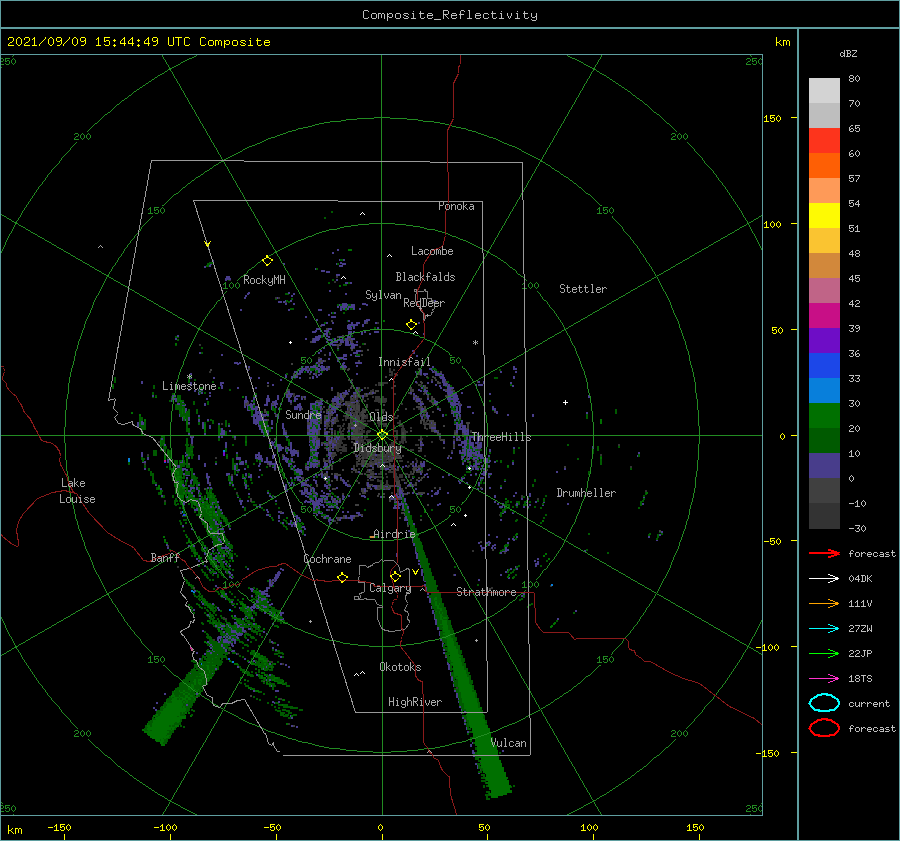Click the yellow diamond marker above Calgary
Image resolution: width=900 pixels, height=841 pixels.
coord(395,576)
